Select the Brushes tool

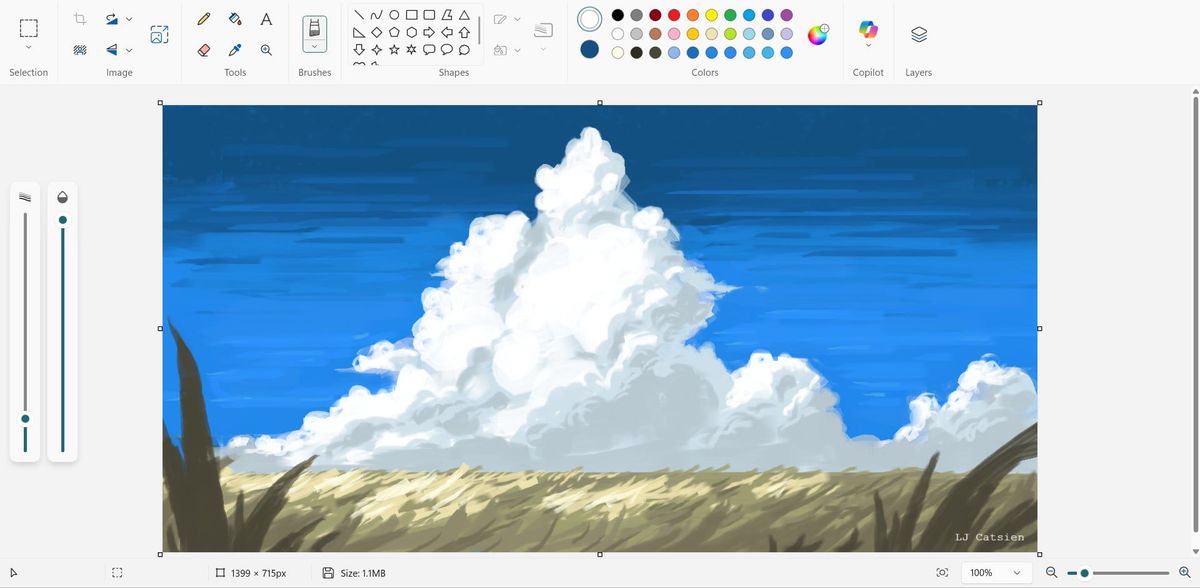point(314,27)
